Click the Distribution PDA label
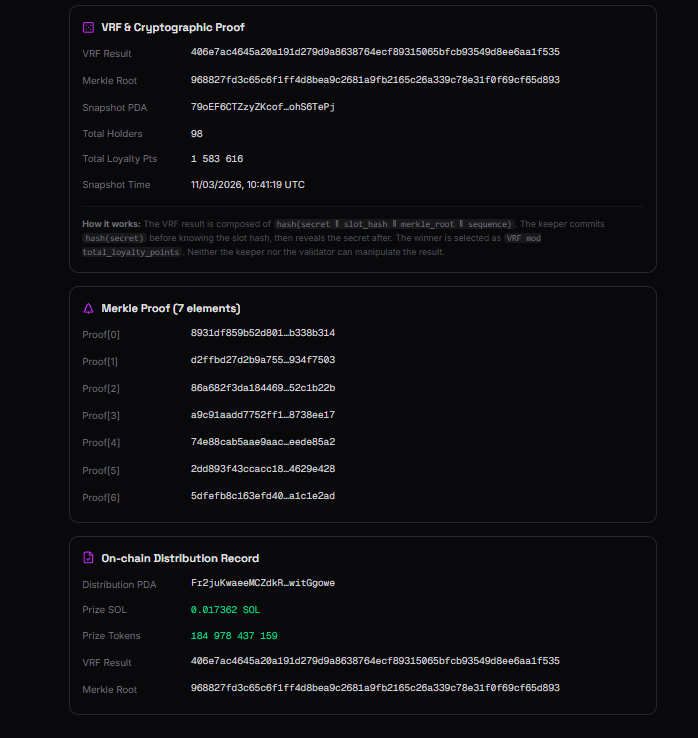 click(x=119, y=585)
